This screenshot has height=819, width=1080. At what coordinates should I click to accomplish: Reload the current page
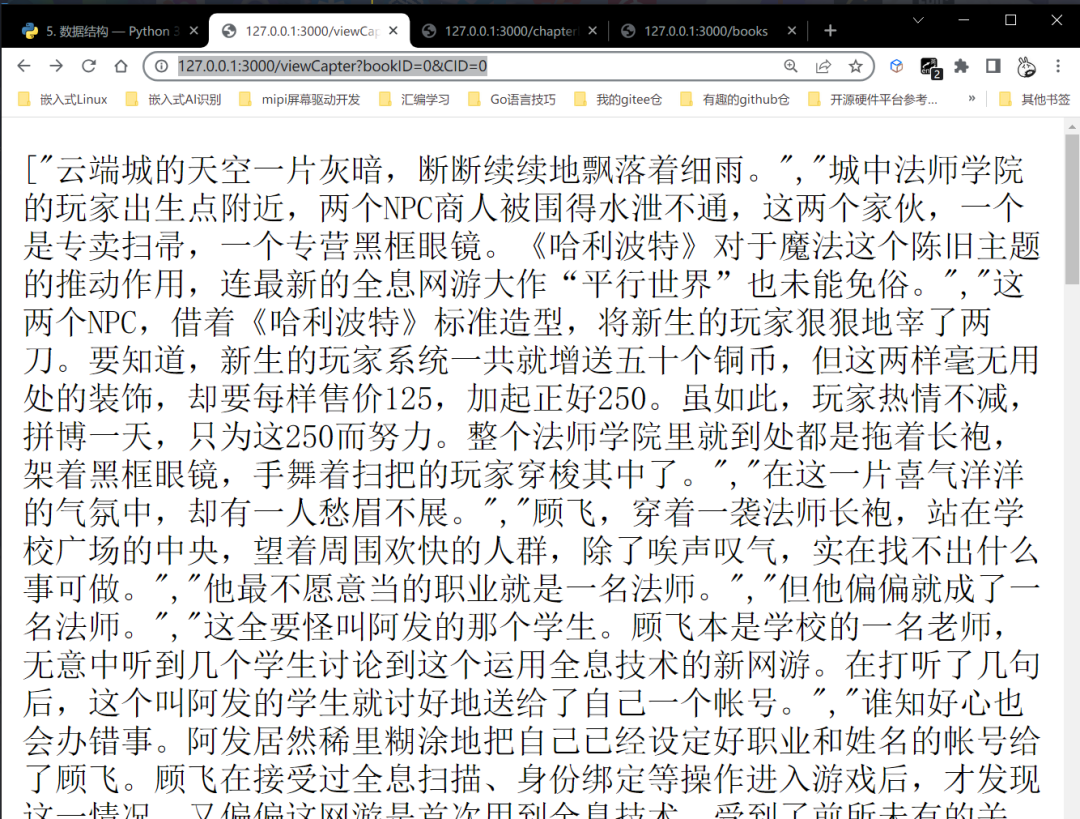[x=89, y=66]
